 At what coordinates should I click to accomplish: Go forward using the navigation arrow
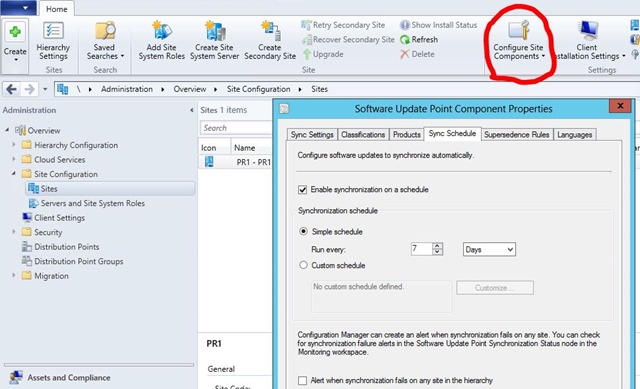coord(29,89)
